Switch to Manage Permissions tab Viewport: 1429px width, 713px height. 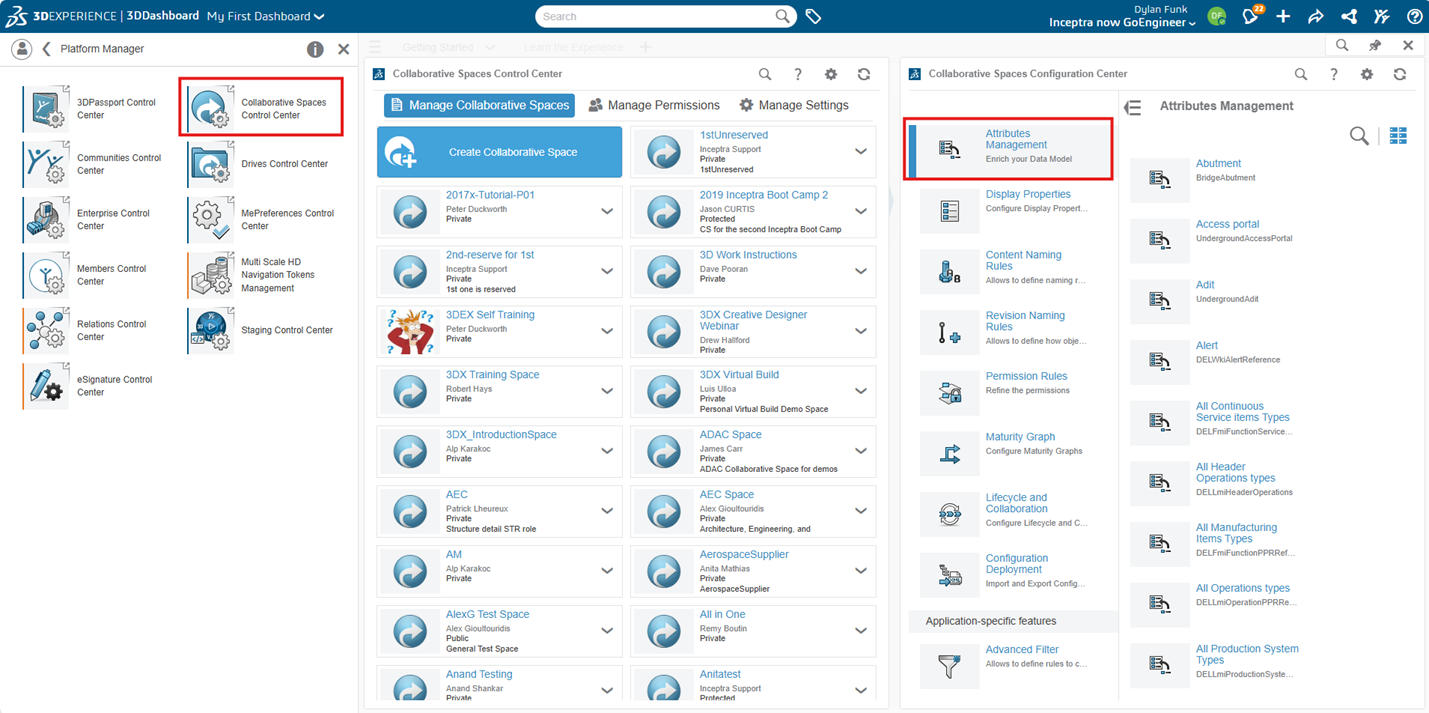coord(654,105)
